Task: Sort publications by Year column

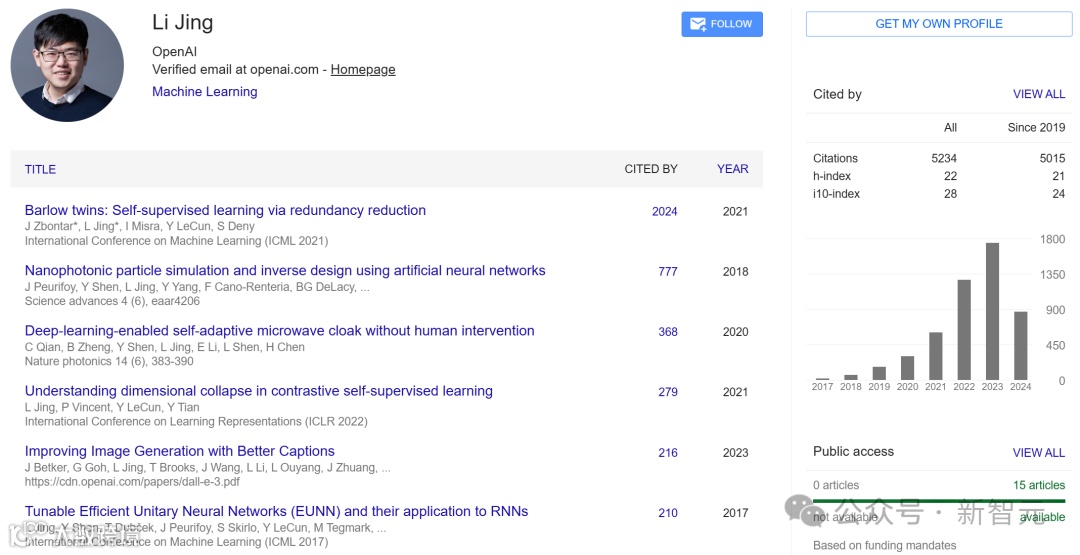Action: coord(732,169)
